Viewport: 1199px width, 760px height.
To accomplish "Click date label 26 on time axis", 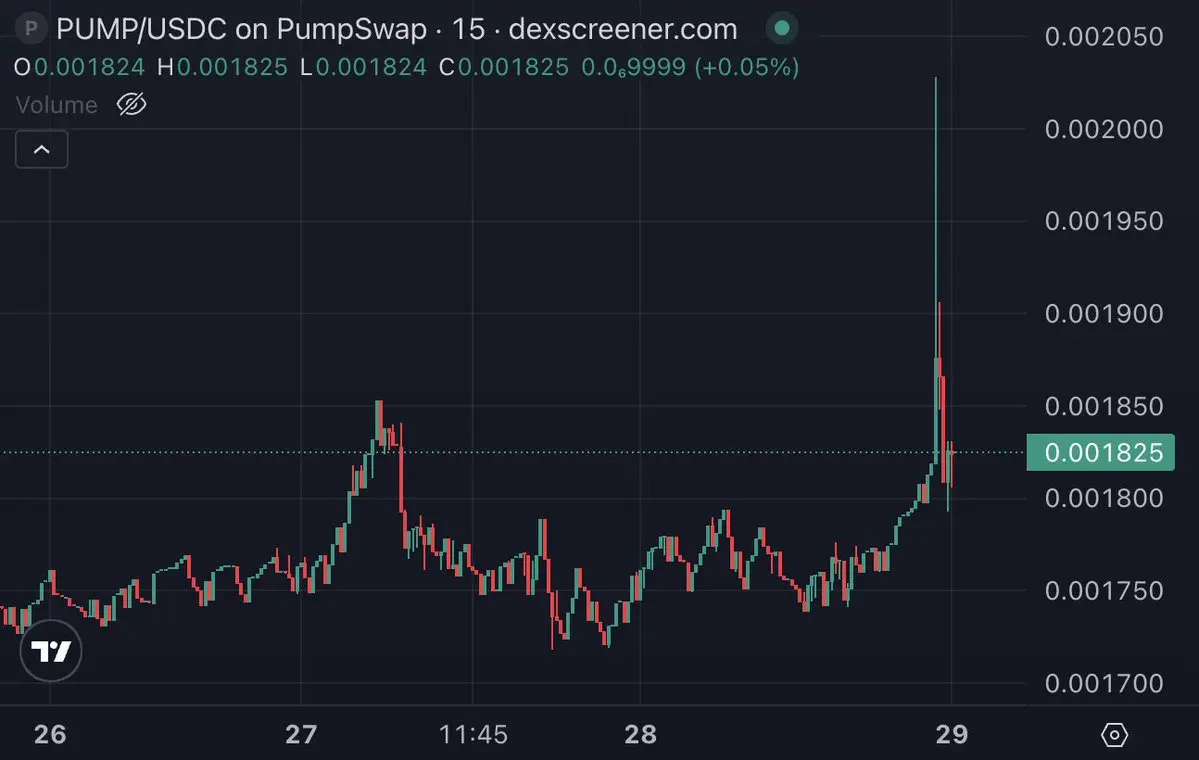I will pyautogui.click(x=50, y=735).
